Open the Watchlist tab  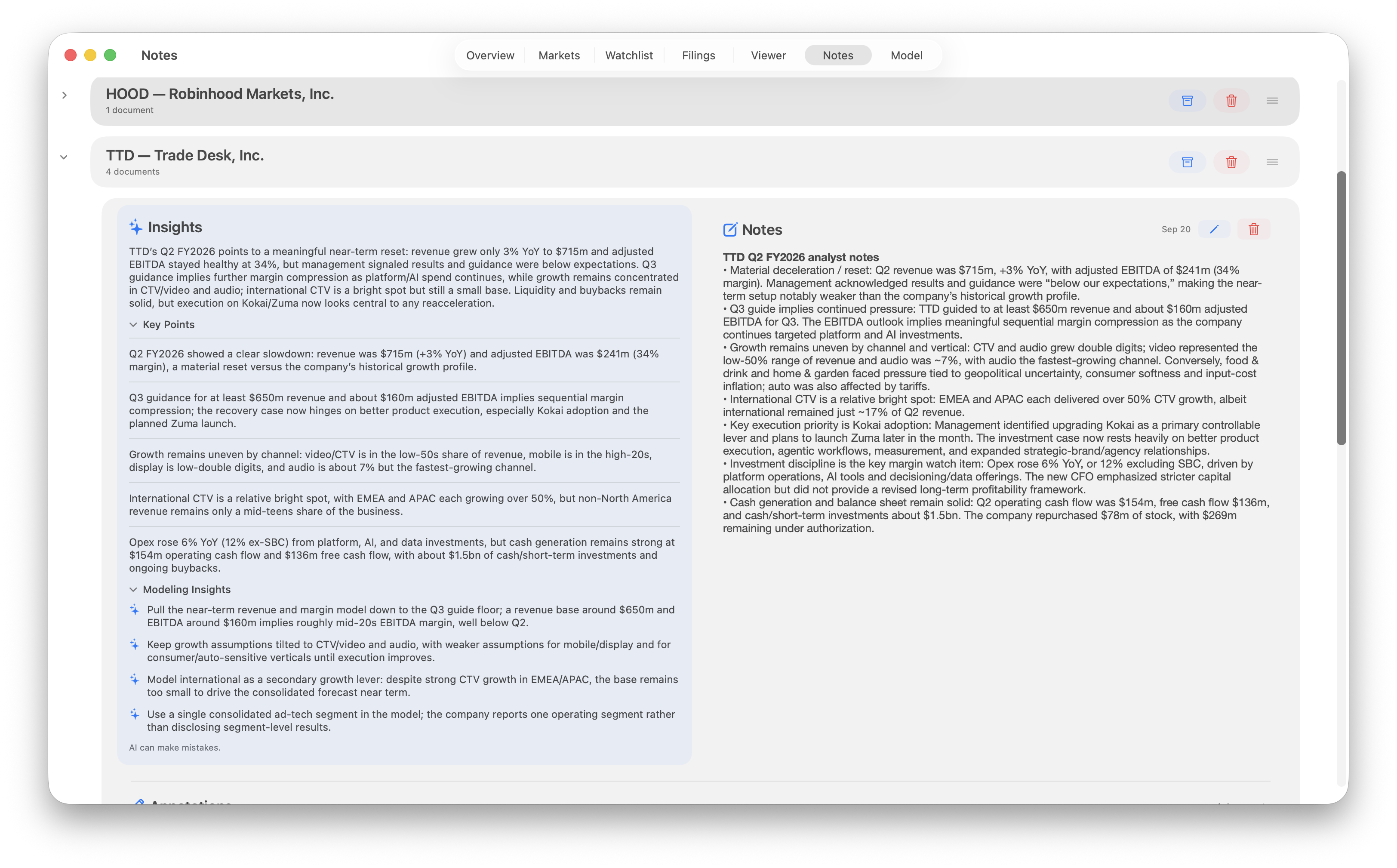(628, 55)
